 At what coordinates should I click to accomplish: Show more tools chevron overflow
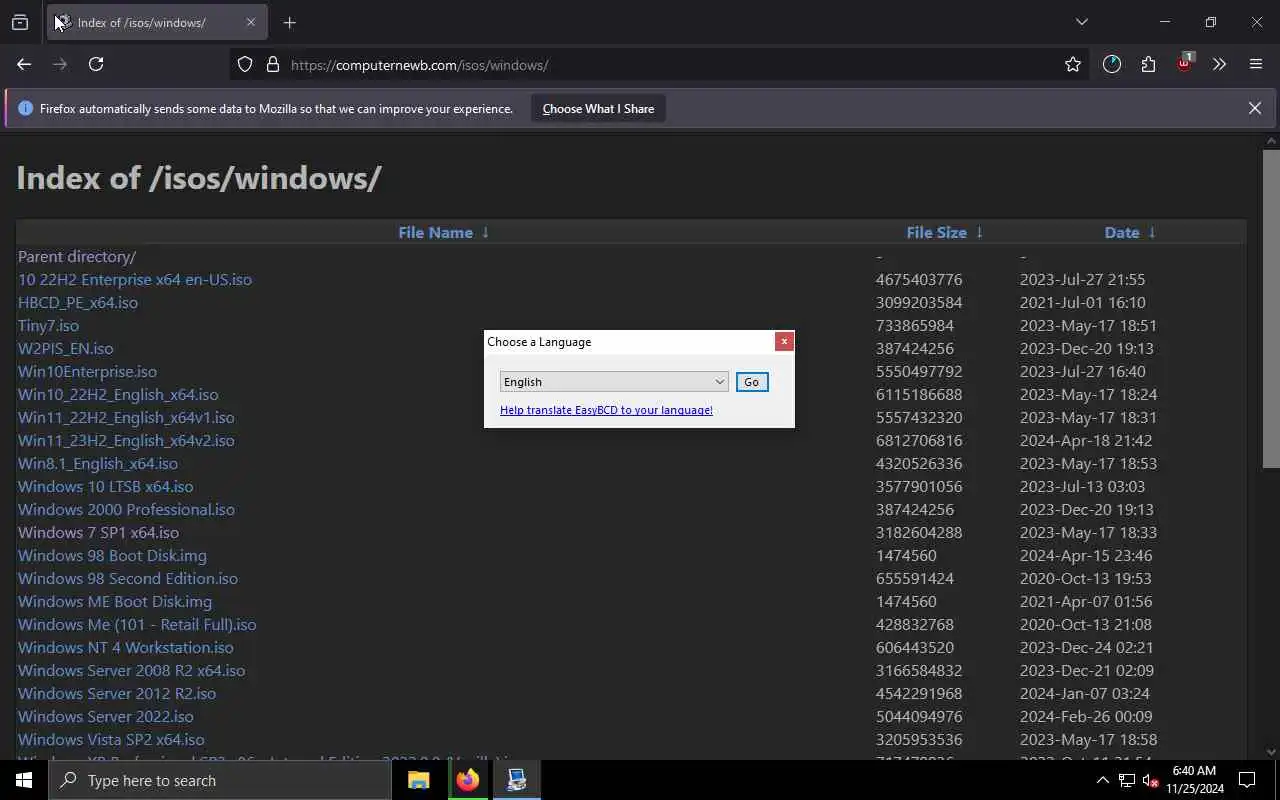tap(1219, 64)
